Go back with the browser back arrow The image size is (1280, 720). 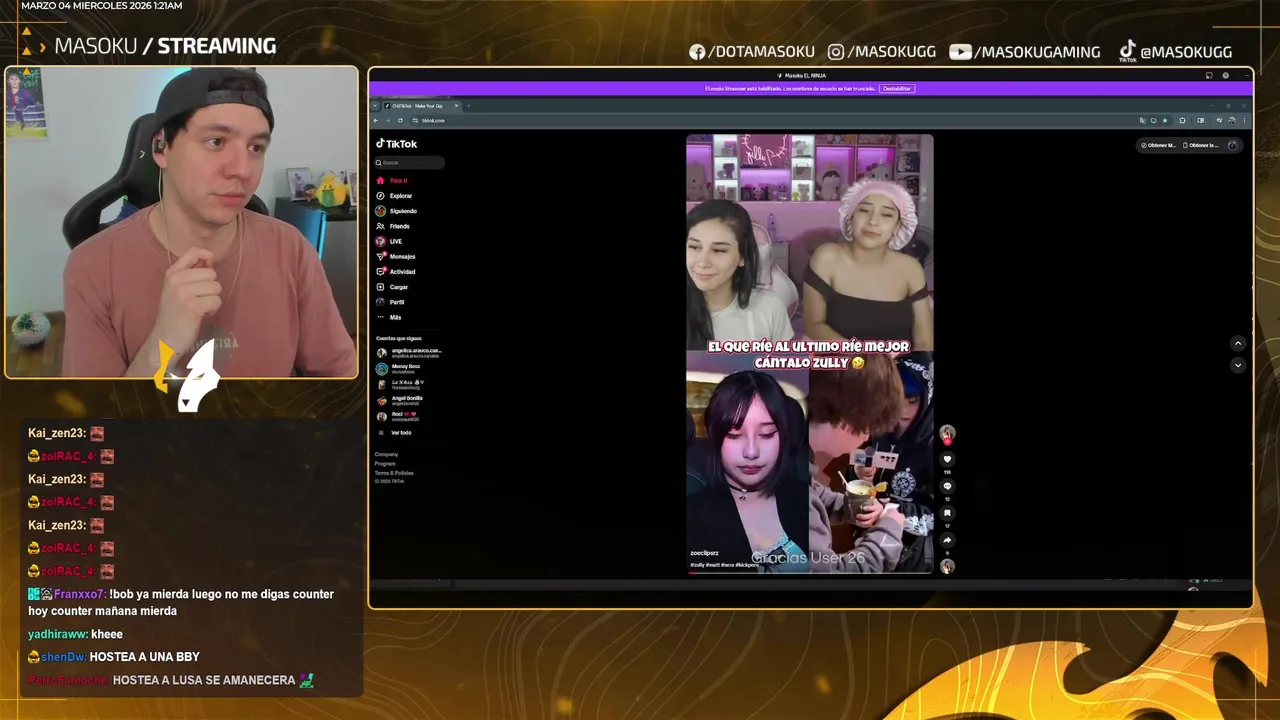[x=376, y=120]
